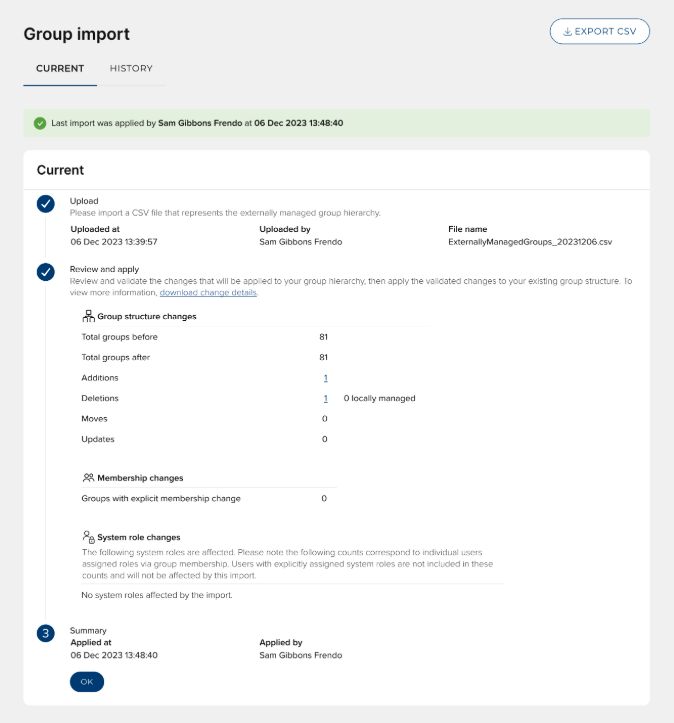This screenshot has height=723, width=674.
Task: Click the Export CSV button
Action: click(600, 32)
